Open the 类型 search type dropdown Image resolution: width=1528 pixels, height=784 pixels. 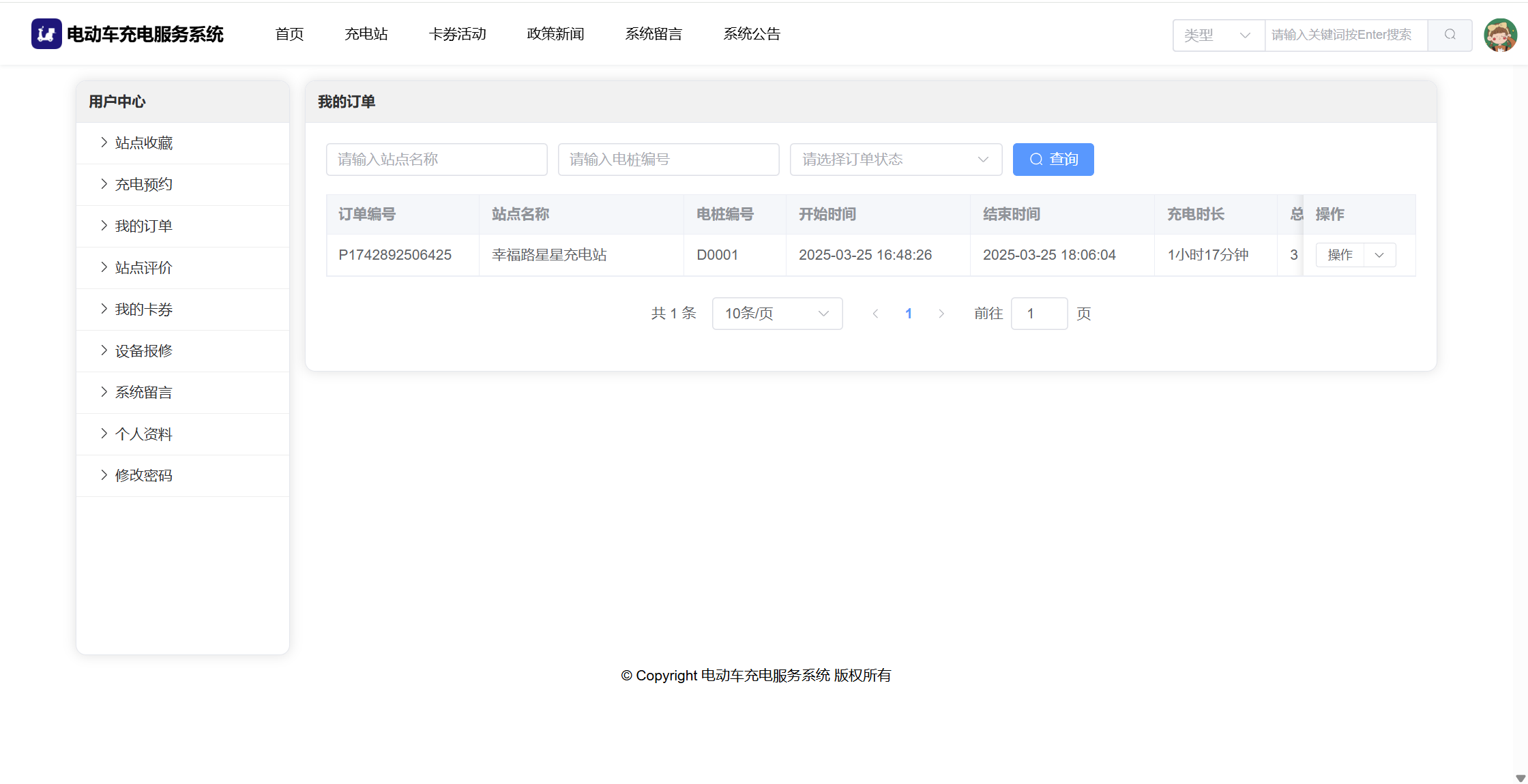click(x=1218, y=35)
